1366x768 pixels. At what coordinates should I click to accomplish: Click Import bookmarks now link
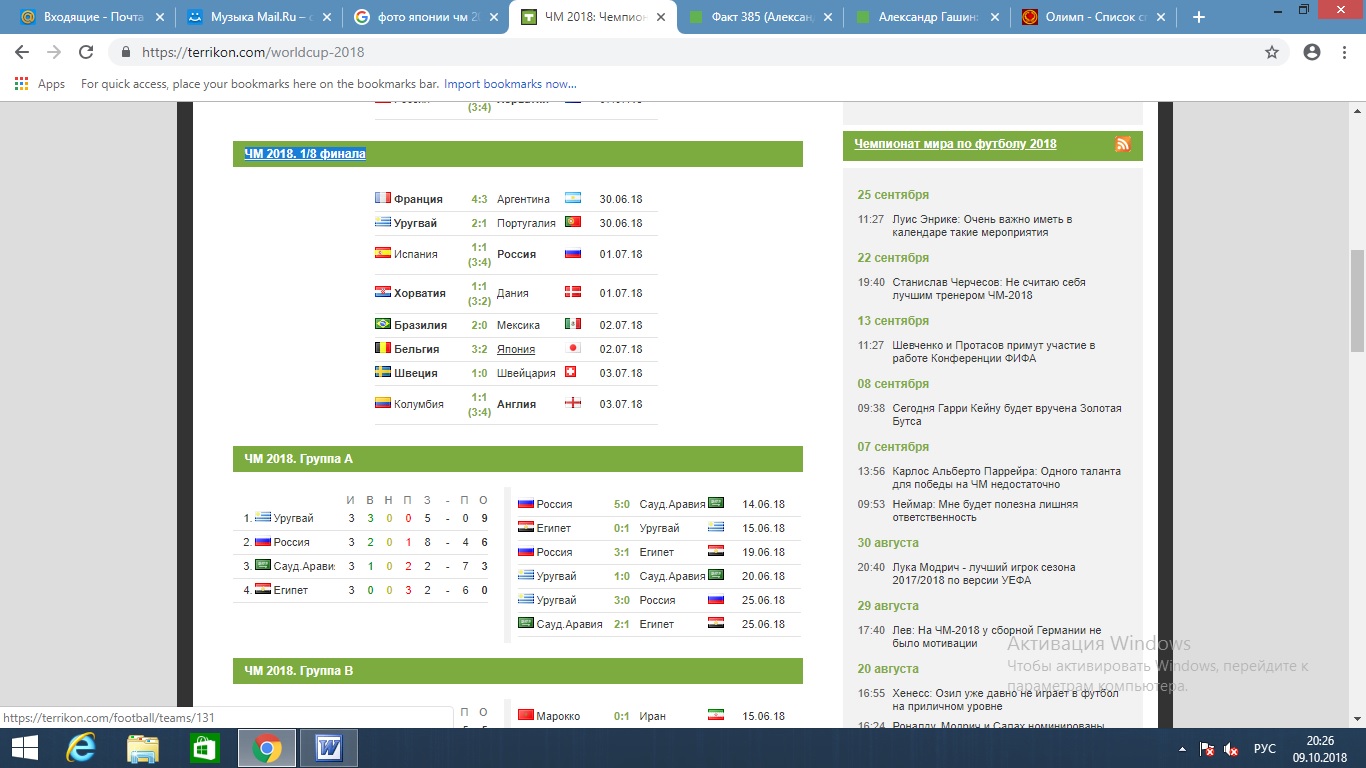(510, 84)
